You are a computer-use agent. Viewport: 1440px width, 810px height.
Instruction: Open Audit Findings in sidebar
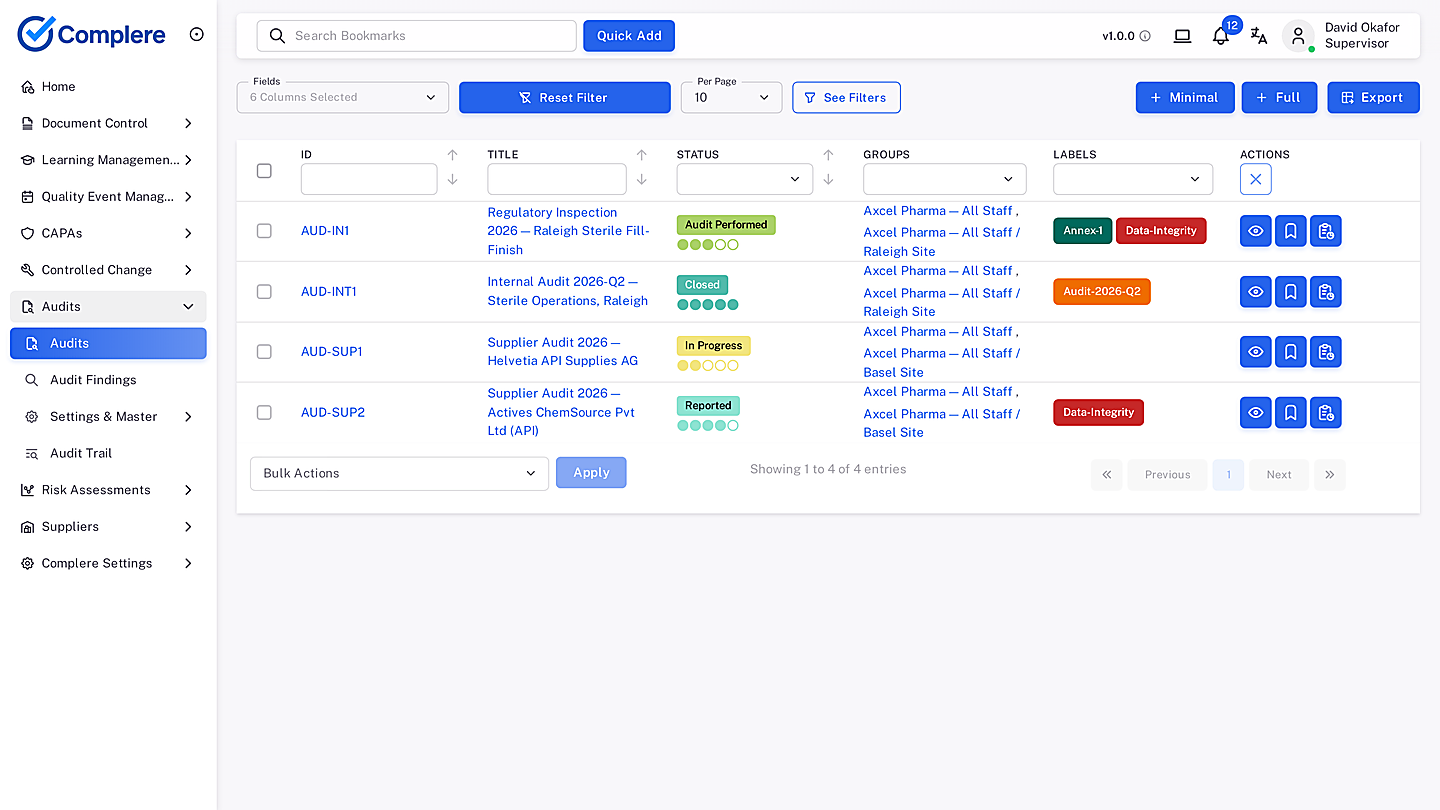point(108,380)
